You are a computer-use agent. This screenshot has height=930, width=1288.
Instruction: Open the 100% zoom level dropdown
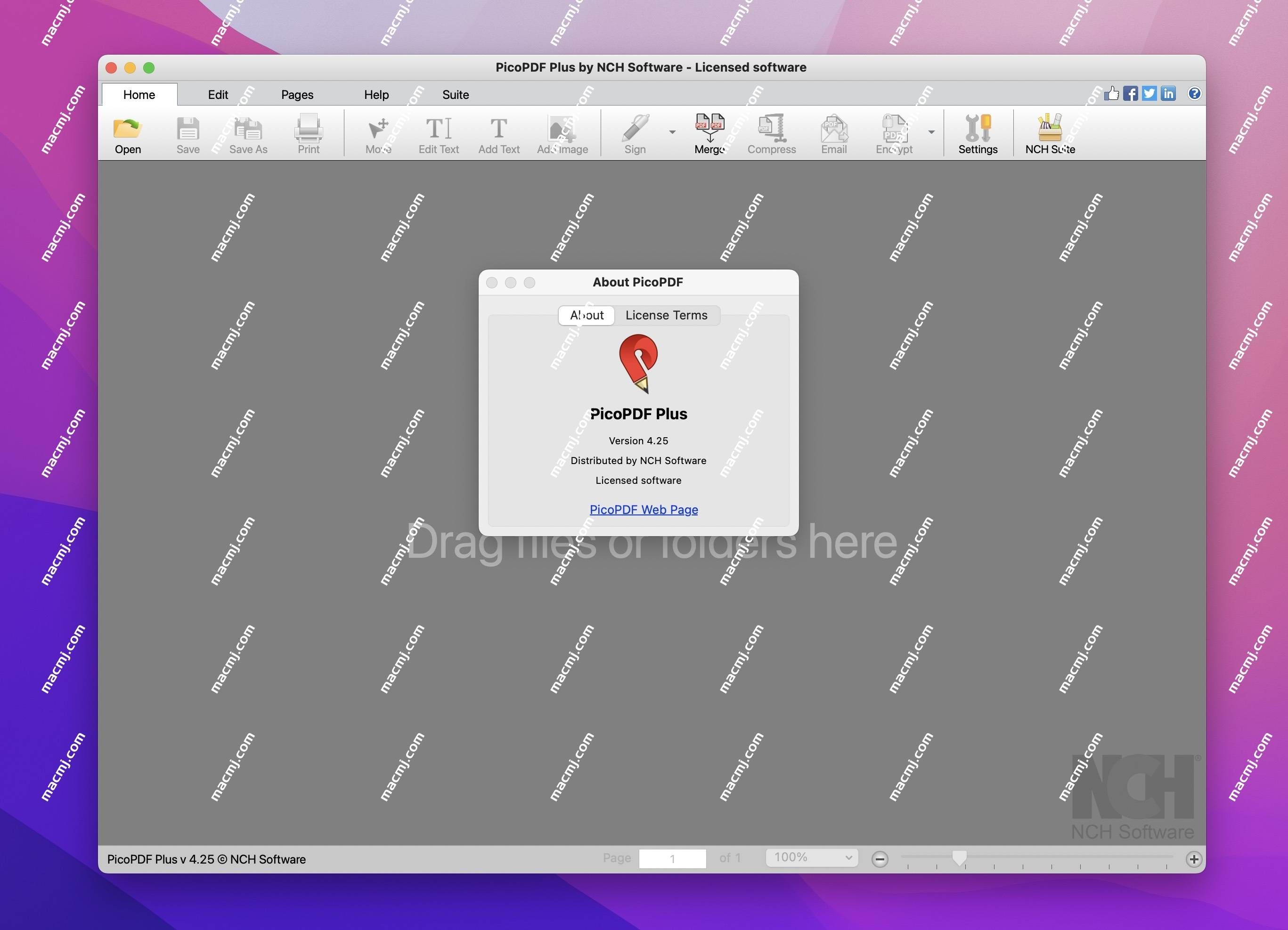(812, 857)
